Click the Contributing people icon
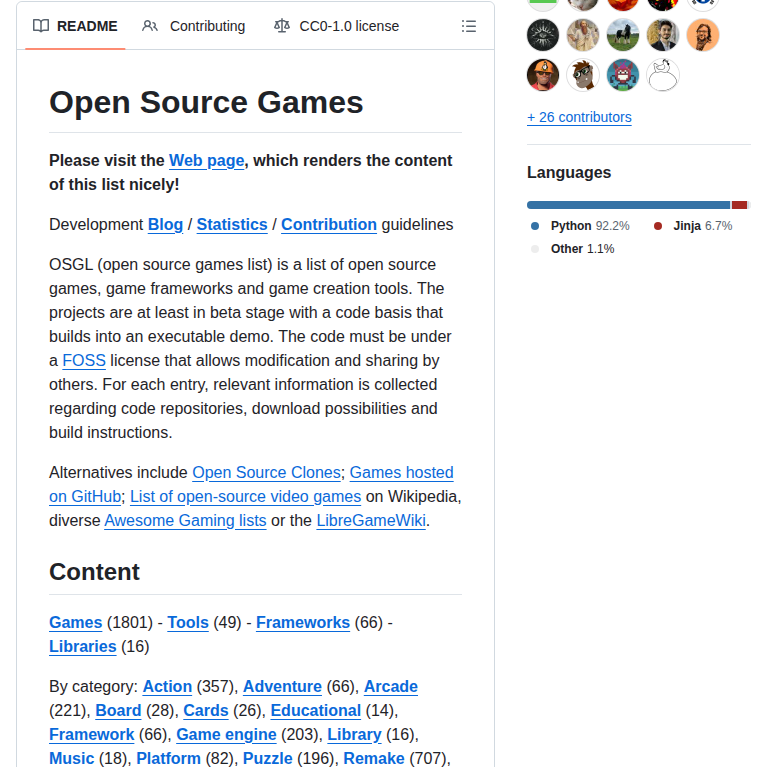The height and width of the screenshot is (767, 775). click(x=150, y=26)
